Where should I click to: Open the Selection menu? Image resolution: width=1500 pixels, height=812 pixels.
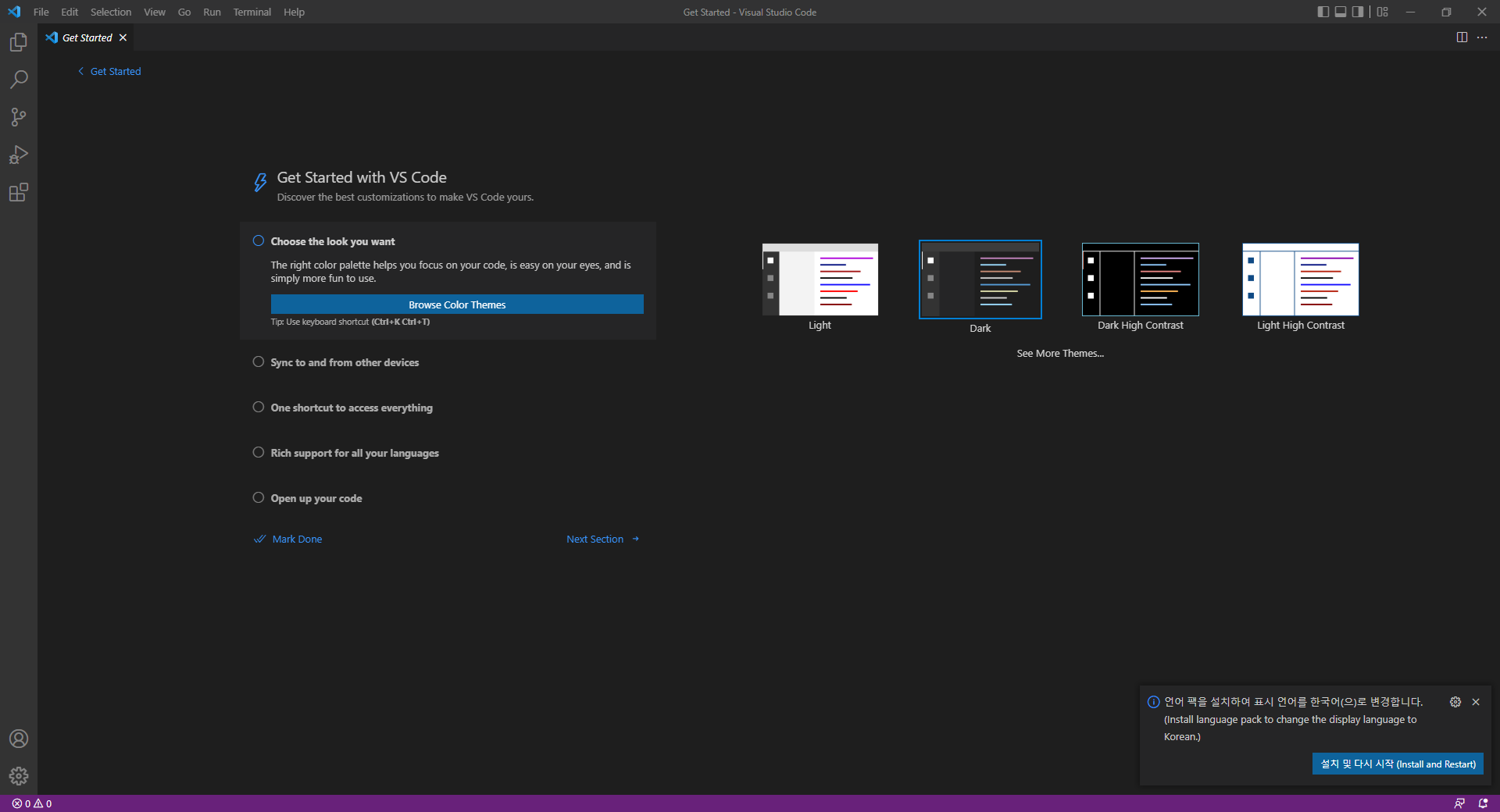(111, 12)
